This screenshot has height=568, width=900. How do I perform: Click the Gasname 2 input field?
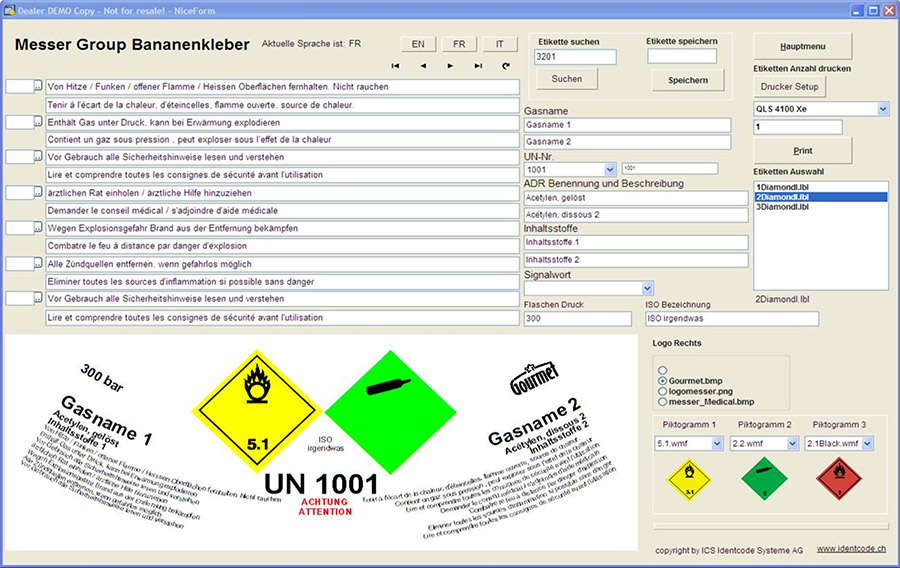(x=627, y=142)
